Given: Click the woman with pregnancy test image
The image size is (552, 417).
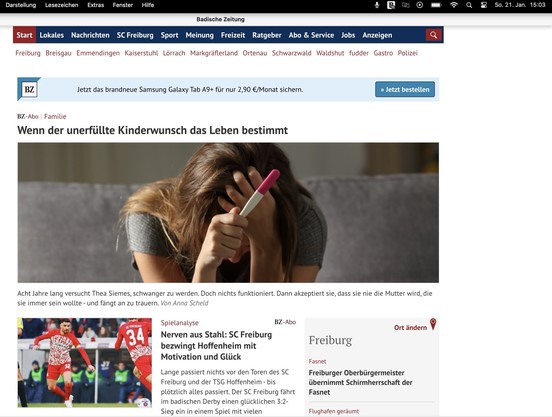Looking at the screenshot, I should 228,213.
